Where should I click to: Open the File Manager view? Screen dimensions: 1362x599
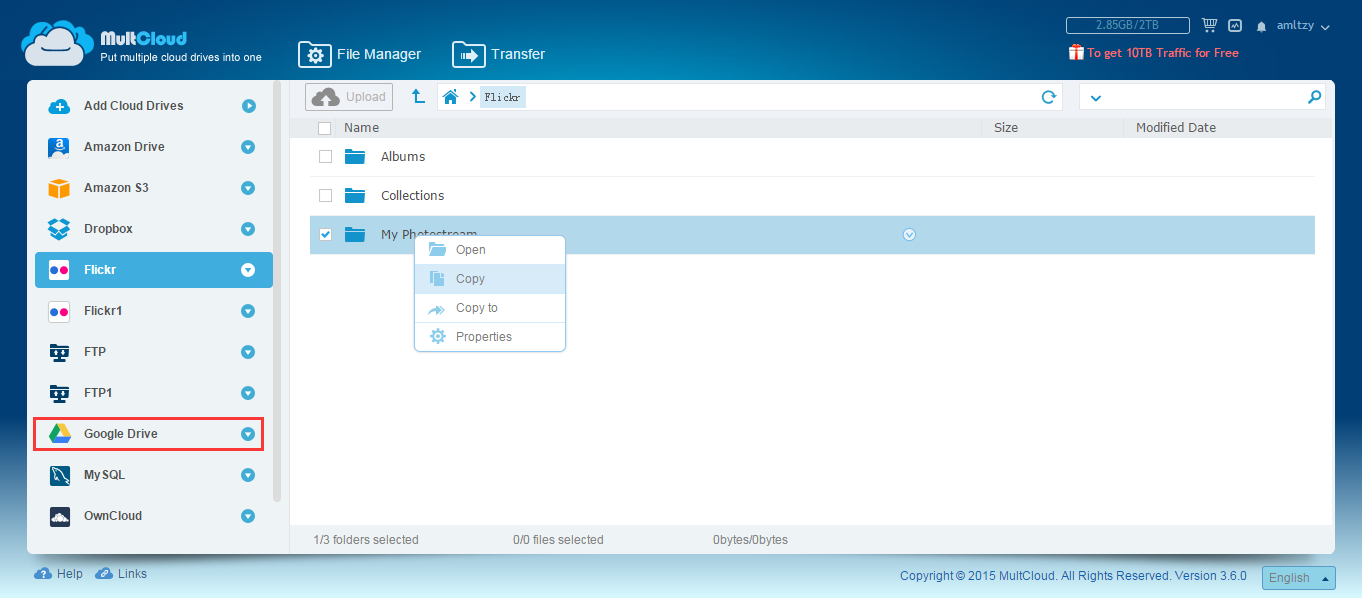pos(360,54)
